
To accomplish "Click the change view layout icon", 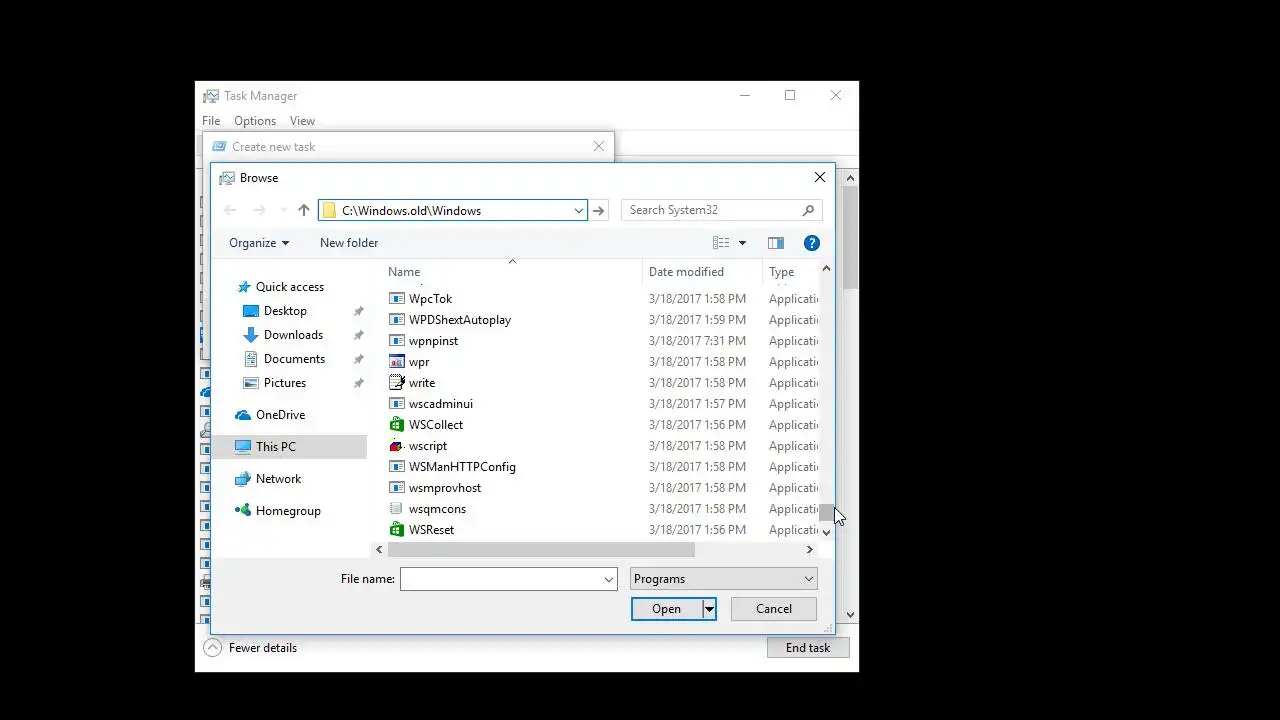I will [721, 243].
